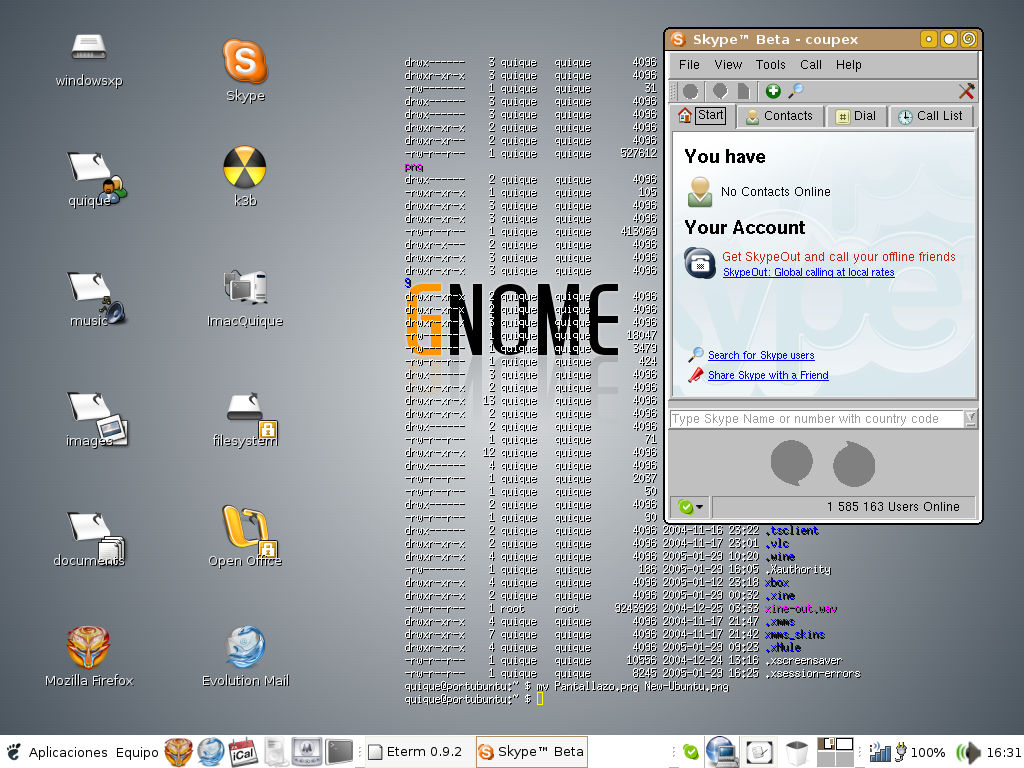Viewport: 1024px width, 768px height.
Task: Expand the Skype status dropdown arrow
Action: click(x=700, y=506)
